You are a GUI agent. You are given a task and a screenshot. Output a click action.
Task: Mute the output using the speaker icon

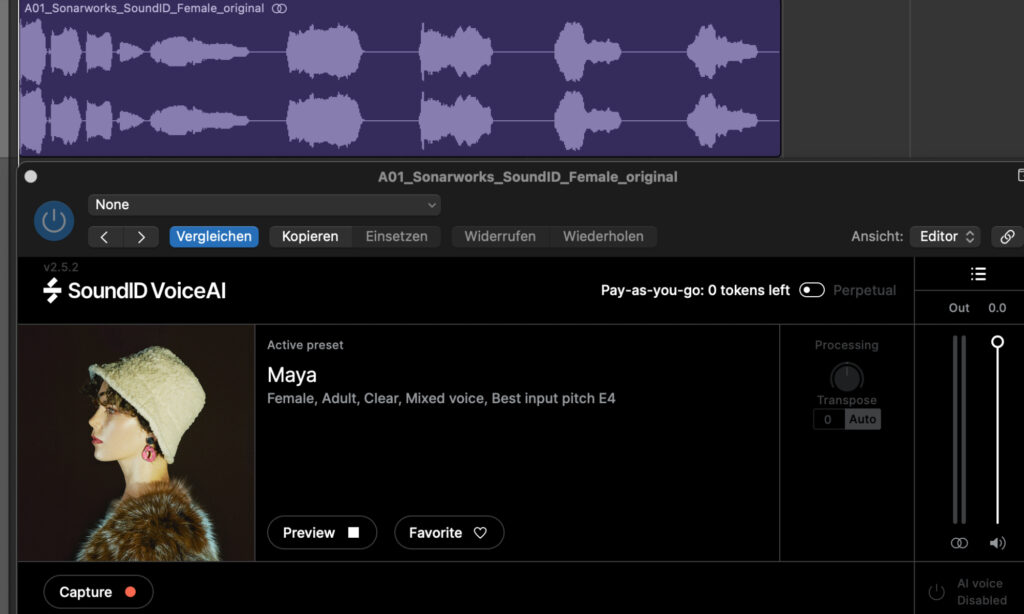point(997,542)
